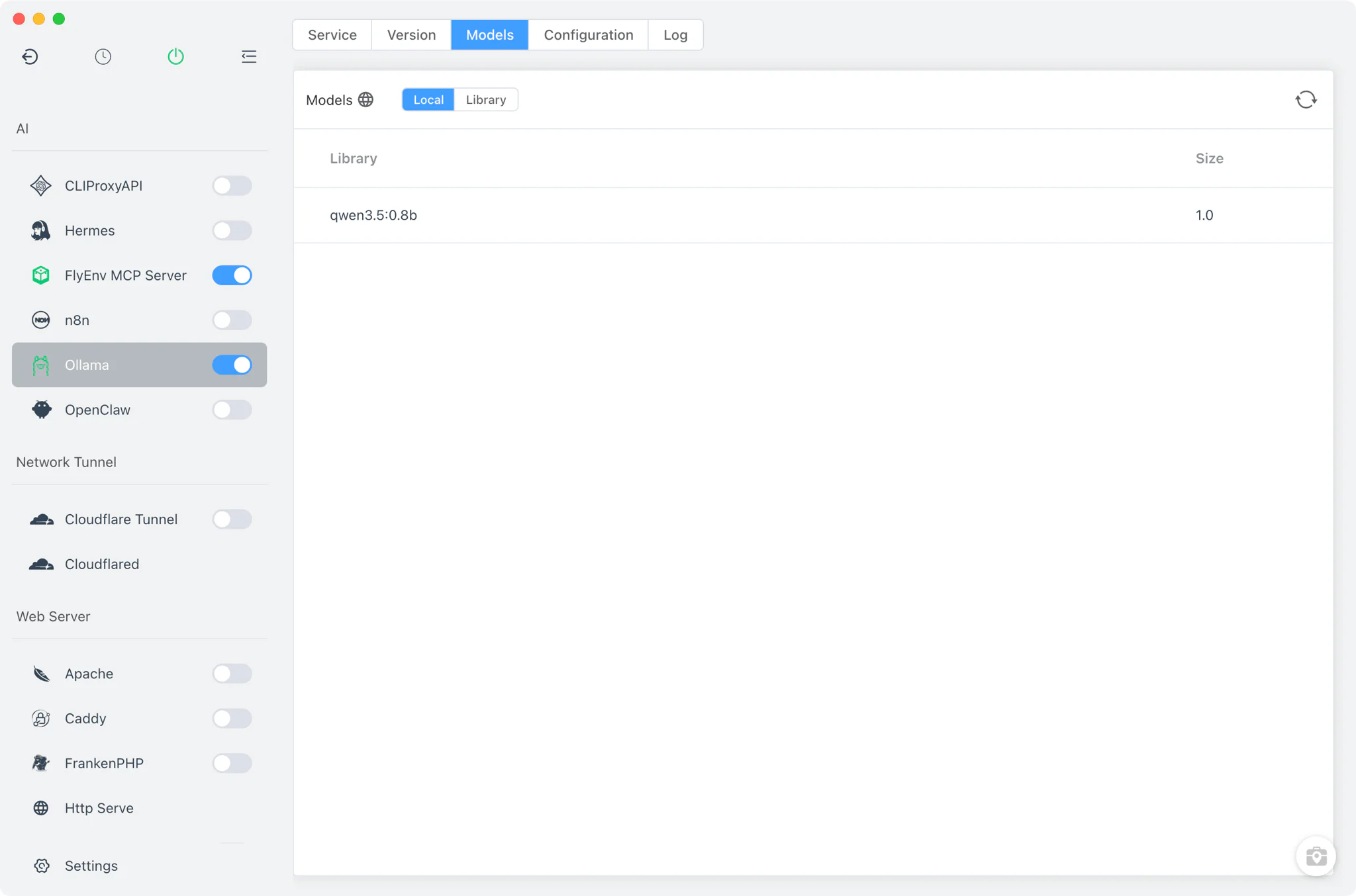The height and width of the screenshot is (896, 1356).
Task: Click the Settings gear icon
Action: (42, 866)
